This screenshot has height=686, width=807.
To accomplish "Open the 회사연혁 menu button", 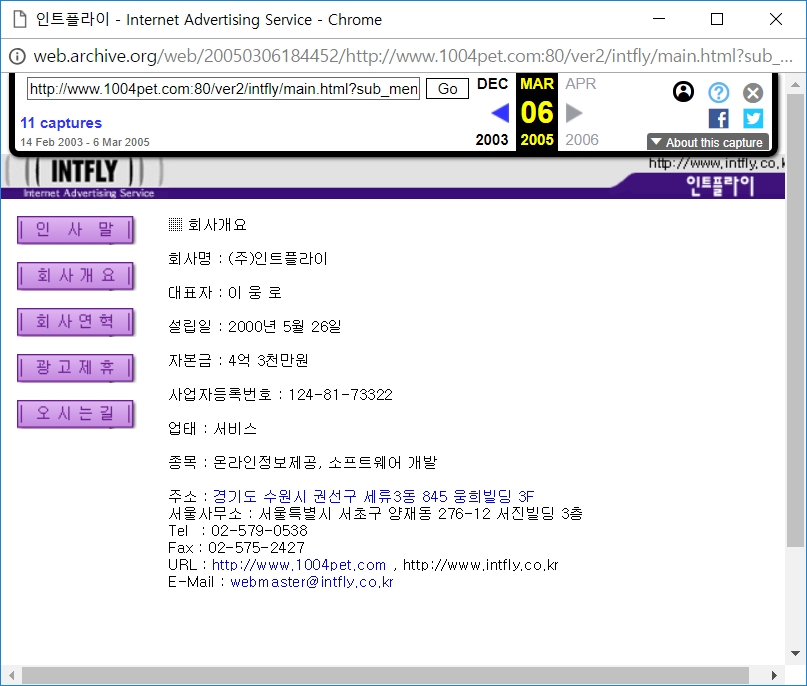I will point(75,322).
